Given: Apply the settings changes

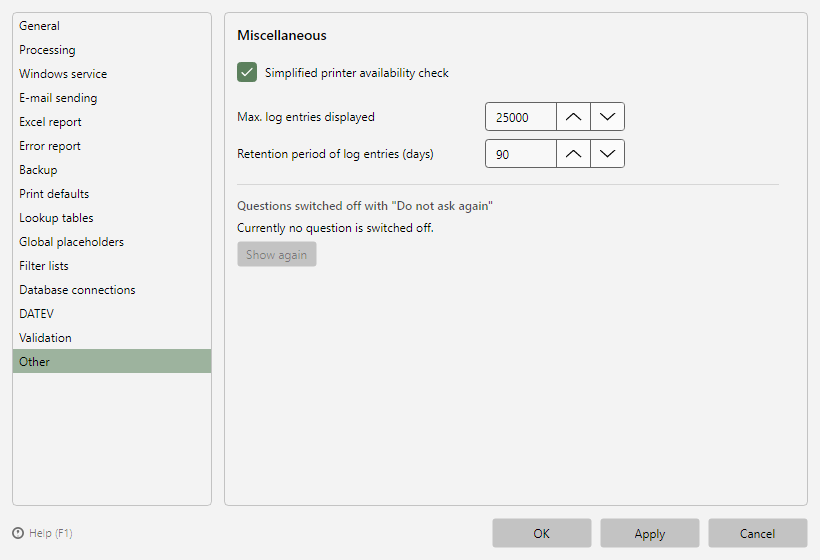Looking at the screenshot, I should point(650,533).
